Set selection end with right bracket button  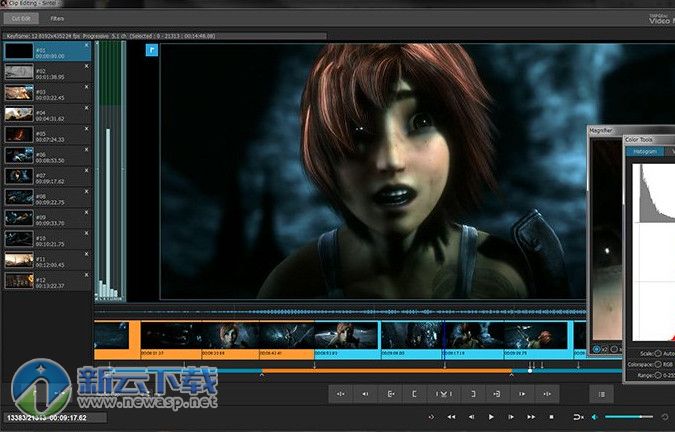click(x=473, y=394)
